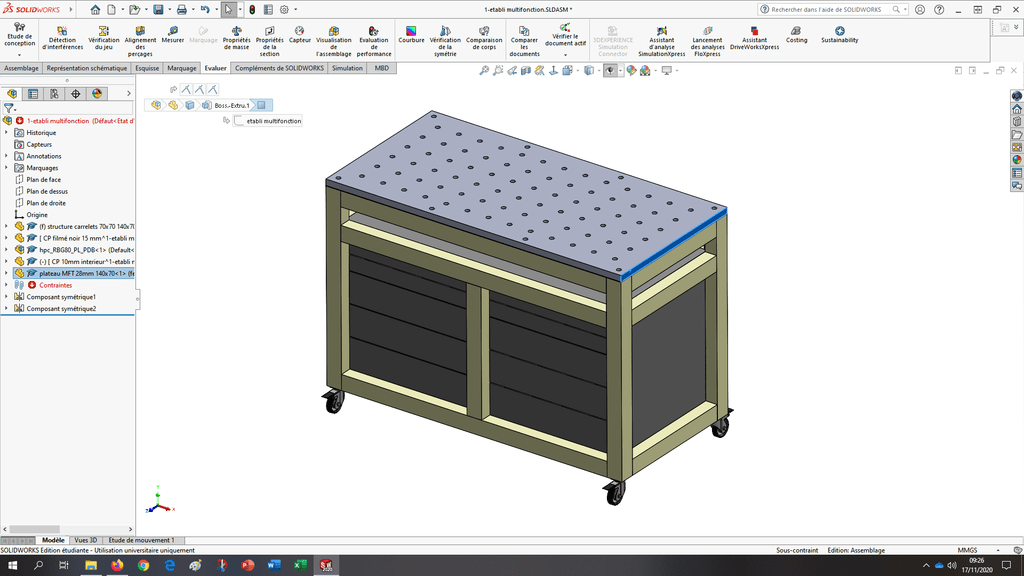1024x576 pixels.
Task: Launch the Costing tool
Action: point(796,35)
